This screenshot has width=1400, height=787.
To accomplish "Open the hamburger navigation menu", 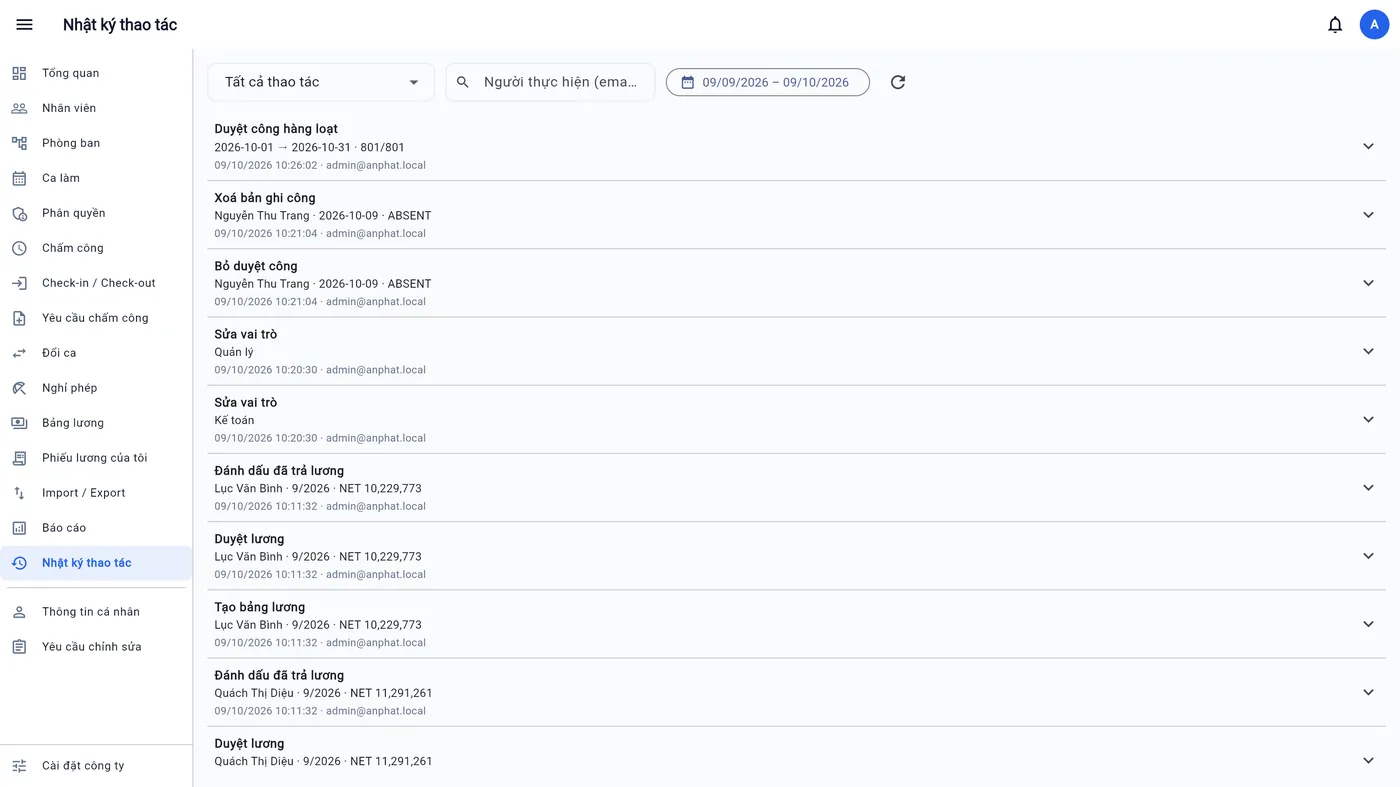I will point(25,25).
